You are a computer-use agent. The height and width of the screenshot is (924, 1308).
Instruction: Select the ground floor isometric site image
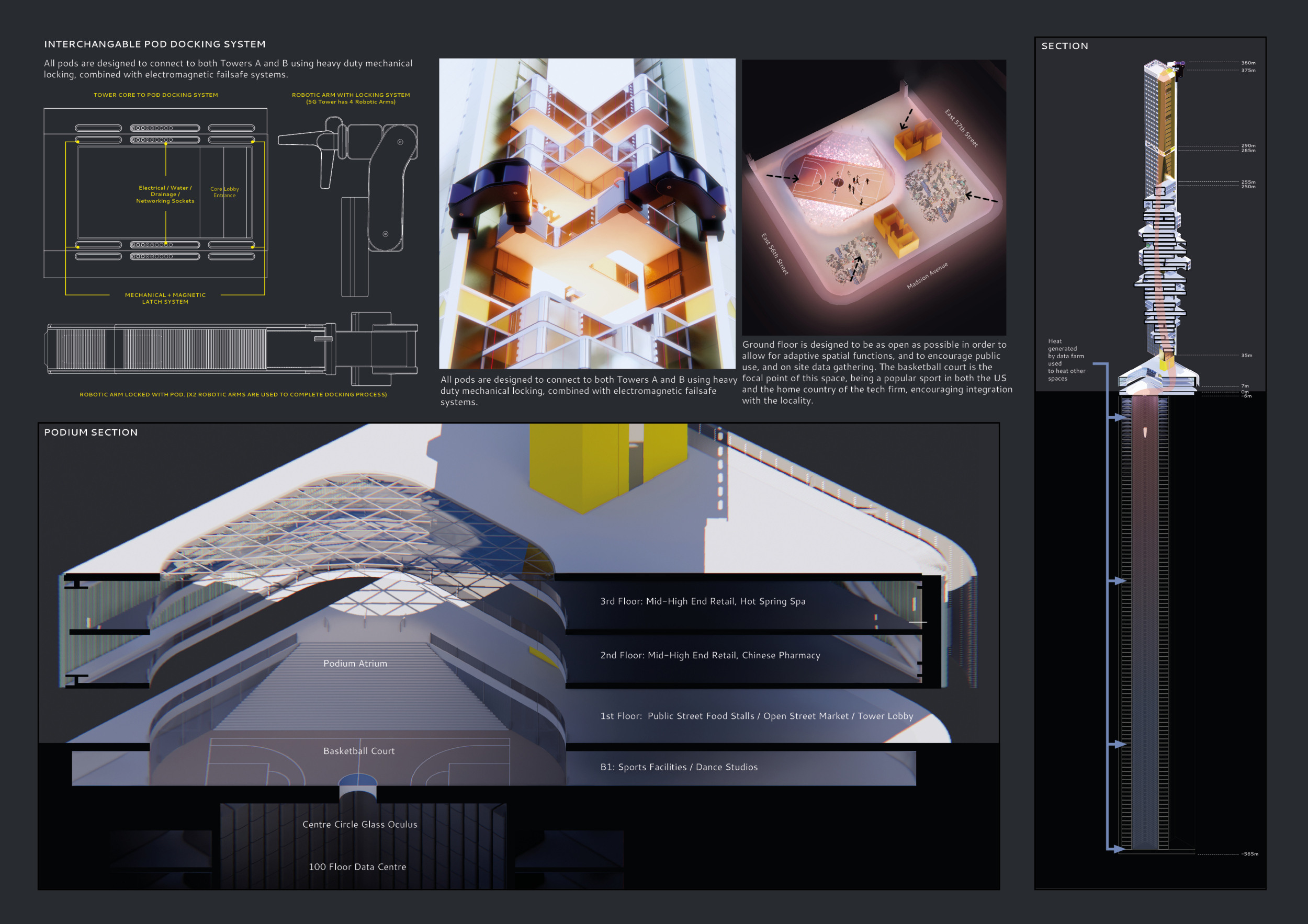(x=873, y=197)
